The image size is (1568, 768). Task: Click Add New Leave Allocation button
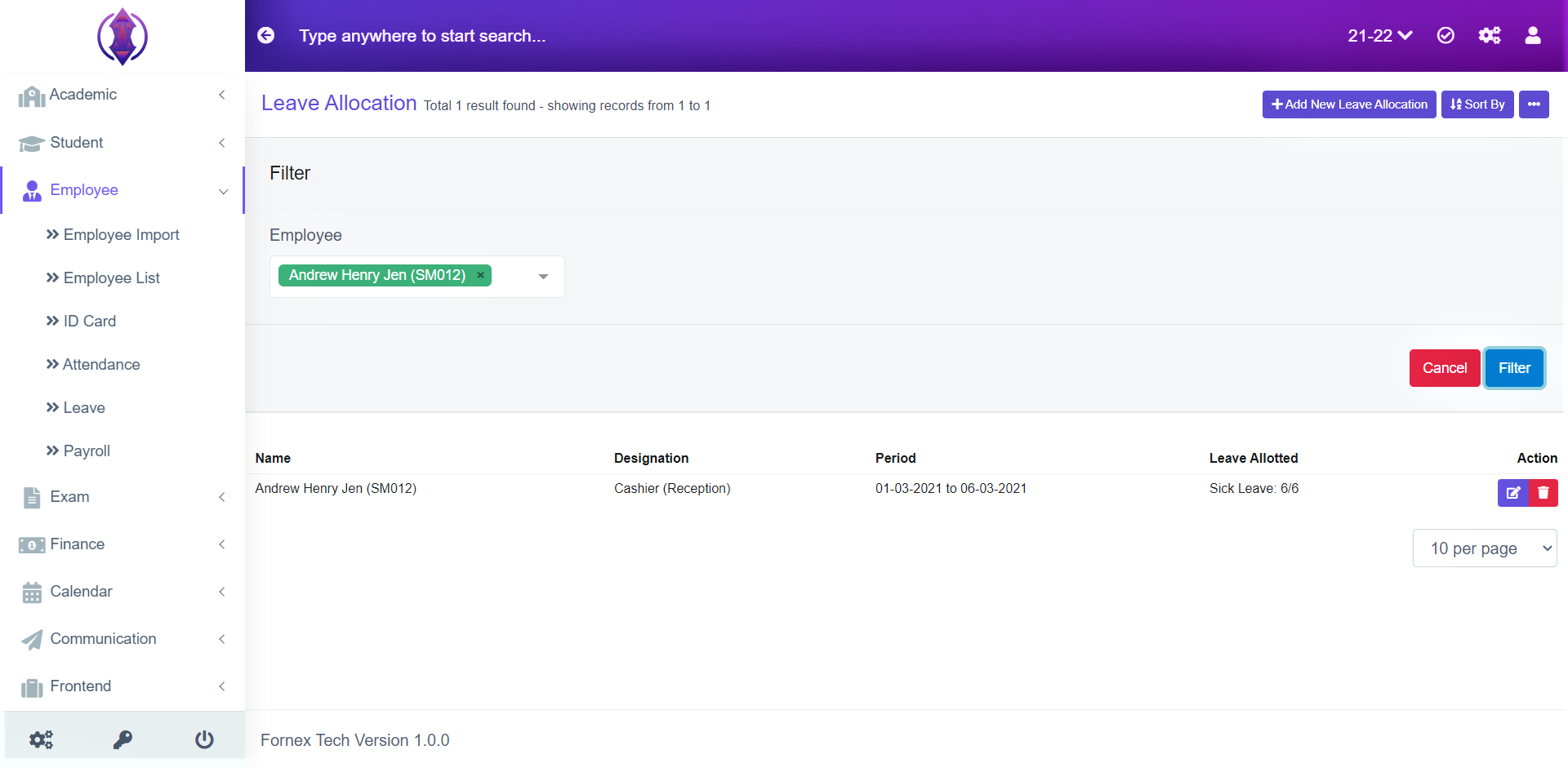(1349, 104)
